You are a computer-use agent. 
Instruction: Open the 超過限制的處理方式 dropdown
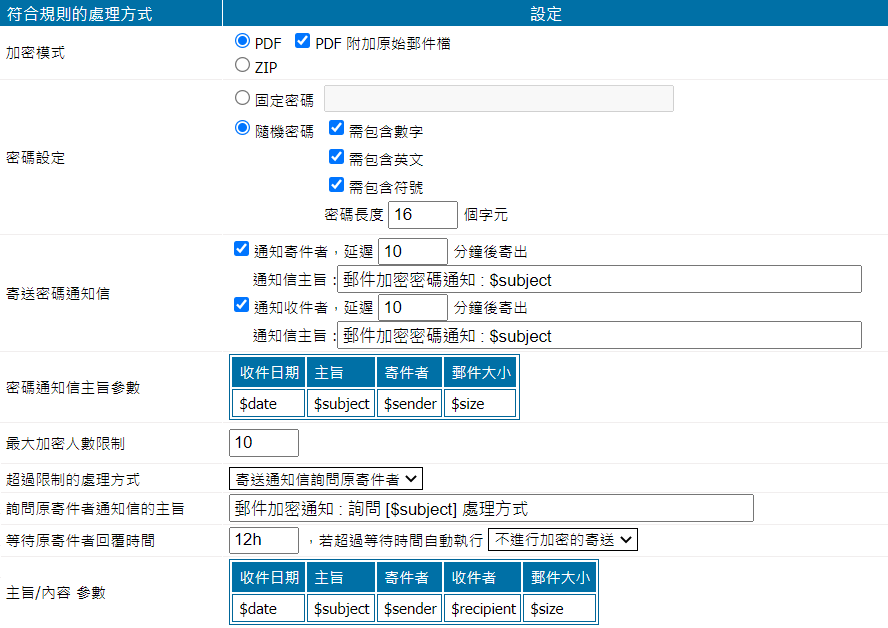pos(326,479)
